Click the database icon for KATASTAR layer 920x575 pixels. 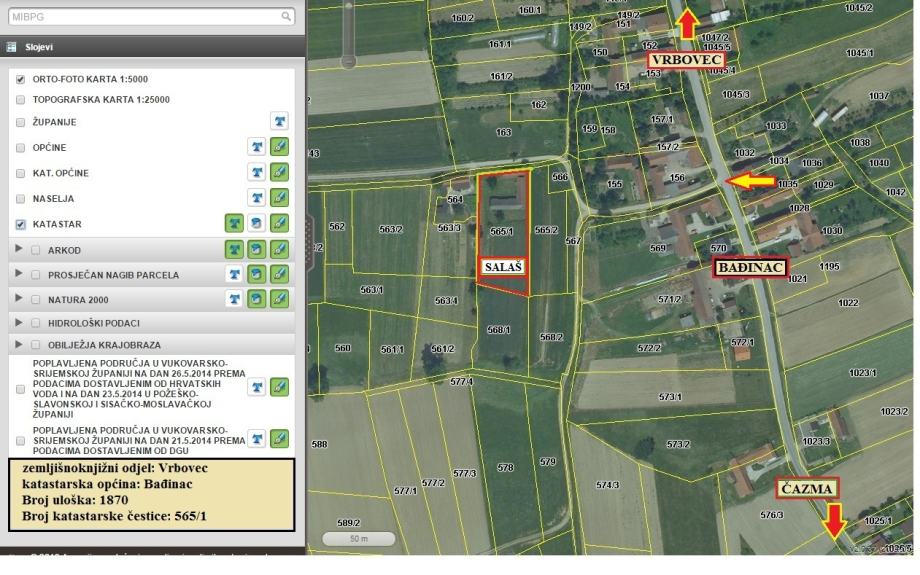click(257, 224)
